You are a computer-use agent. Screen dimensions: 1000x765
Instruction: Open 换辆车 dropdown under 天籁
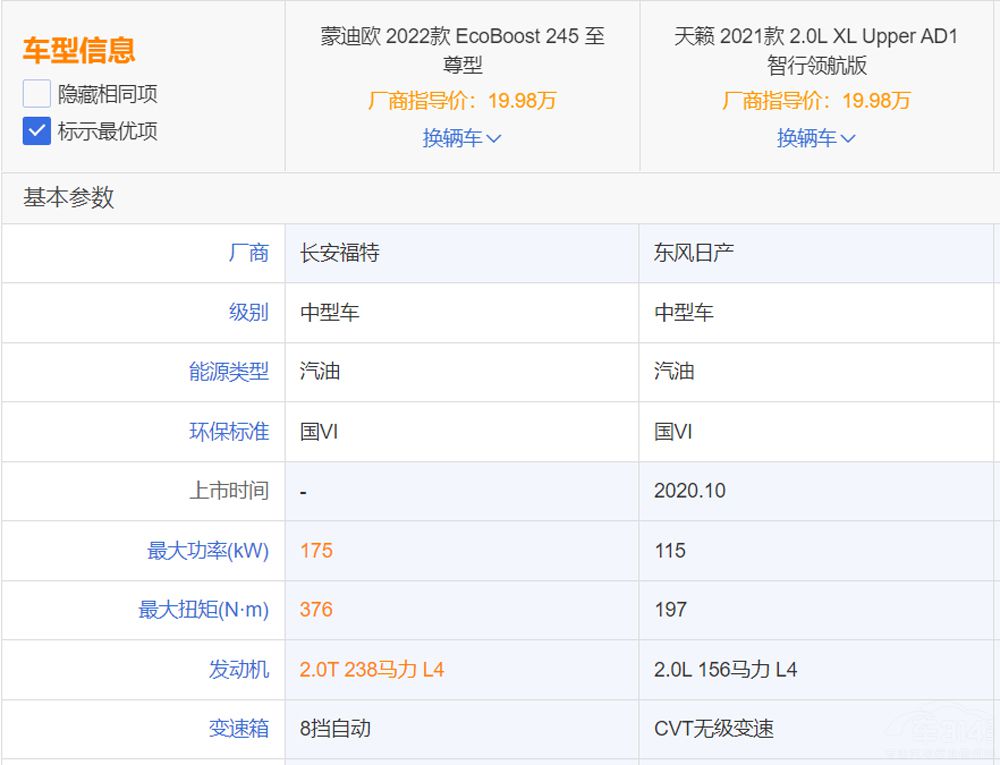click(816, 138)
